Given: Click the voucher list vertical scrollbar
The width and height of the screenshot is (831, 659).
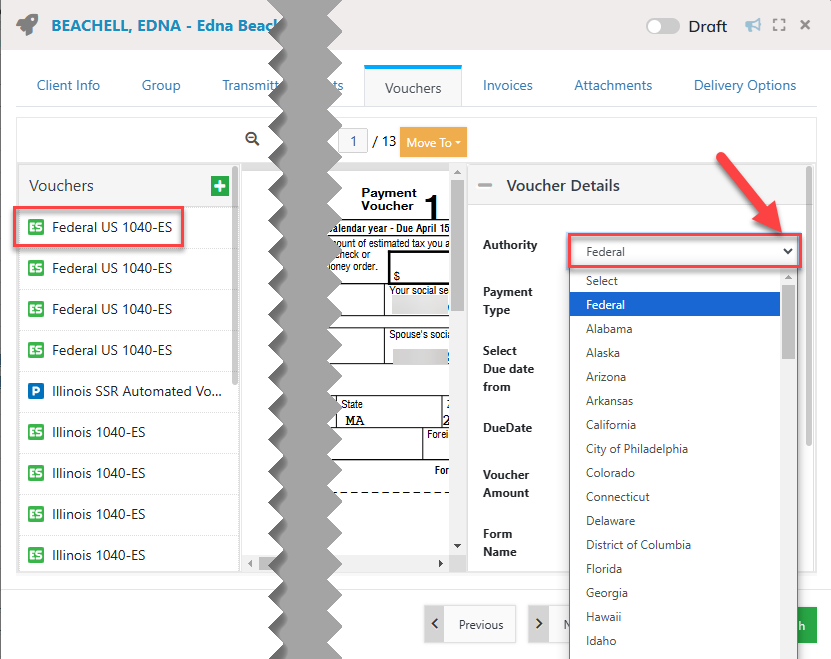Looking at the screenshot, I should [235, 280].
